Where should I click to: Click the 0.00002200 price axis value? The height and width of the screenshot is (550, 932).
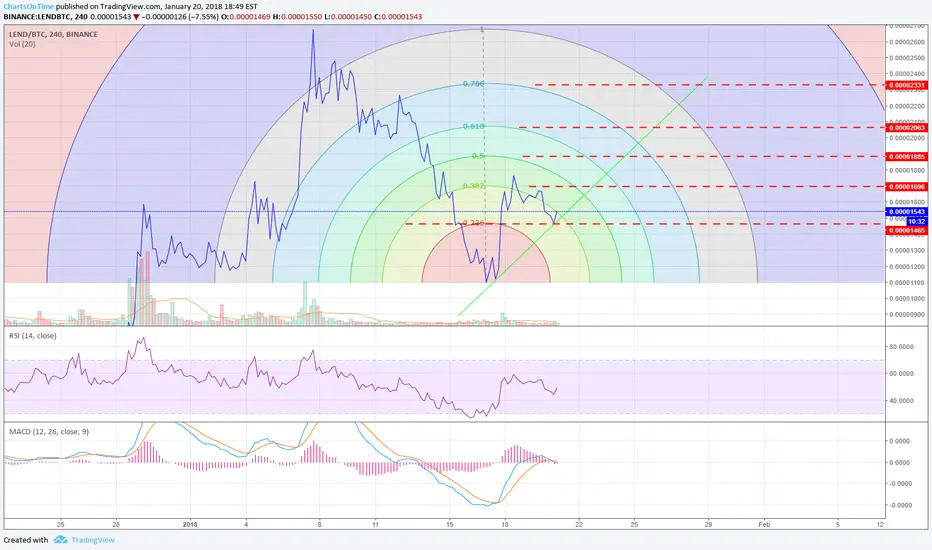(x=908, y=106)
